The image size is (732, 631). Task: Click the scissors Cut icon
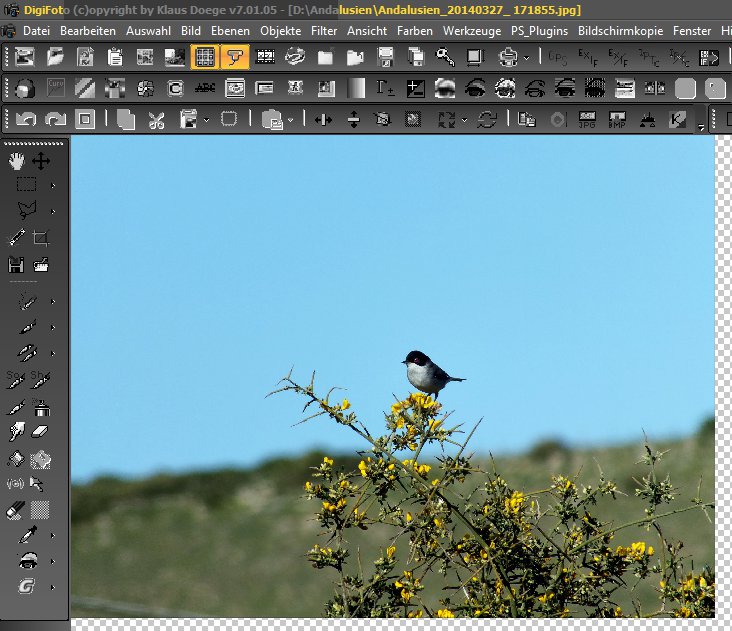pyautogui.click(x=156, y=120)
